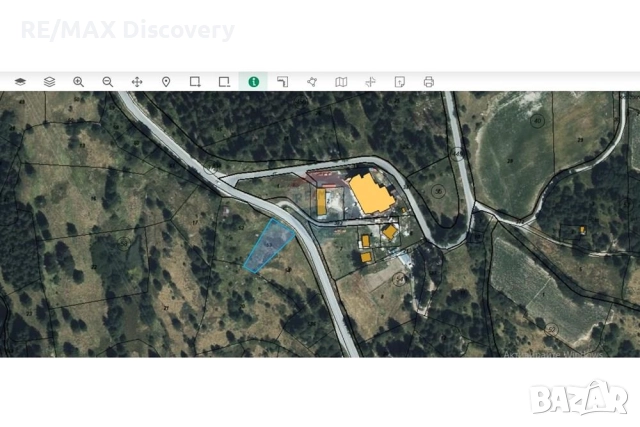Select rectangle tool next to location pin
This screenshot has width=640, height=427.
(195, 81)
